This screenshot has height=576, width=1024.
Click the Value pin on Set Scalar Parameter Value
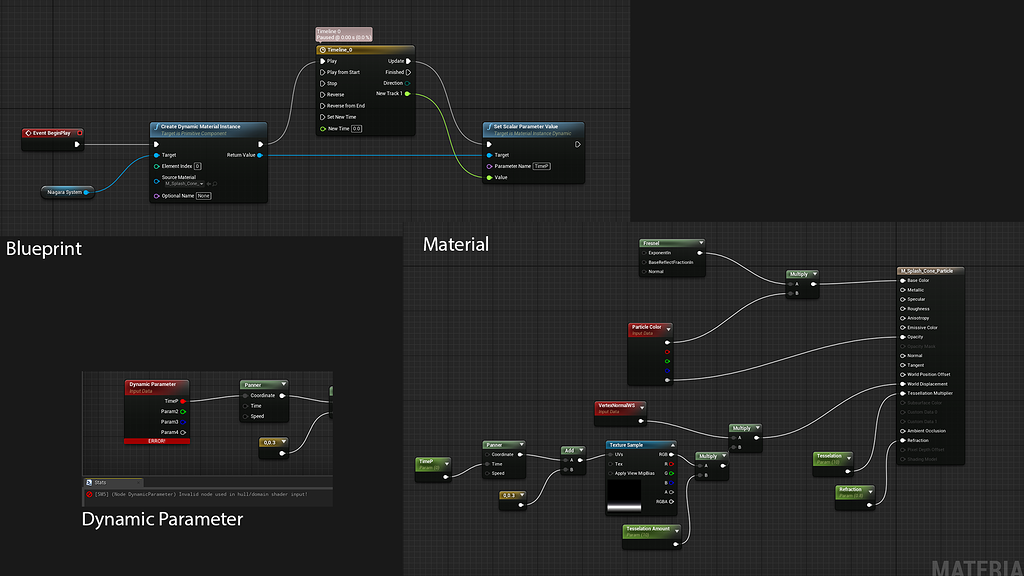click(x=489, y=177)
